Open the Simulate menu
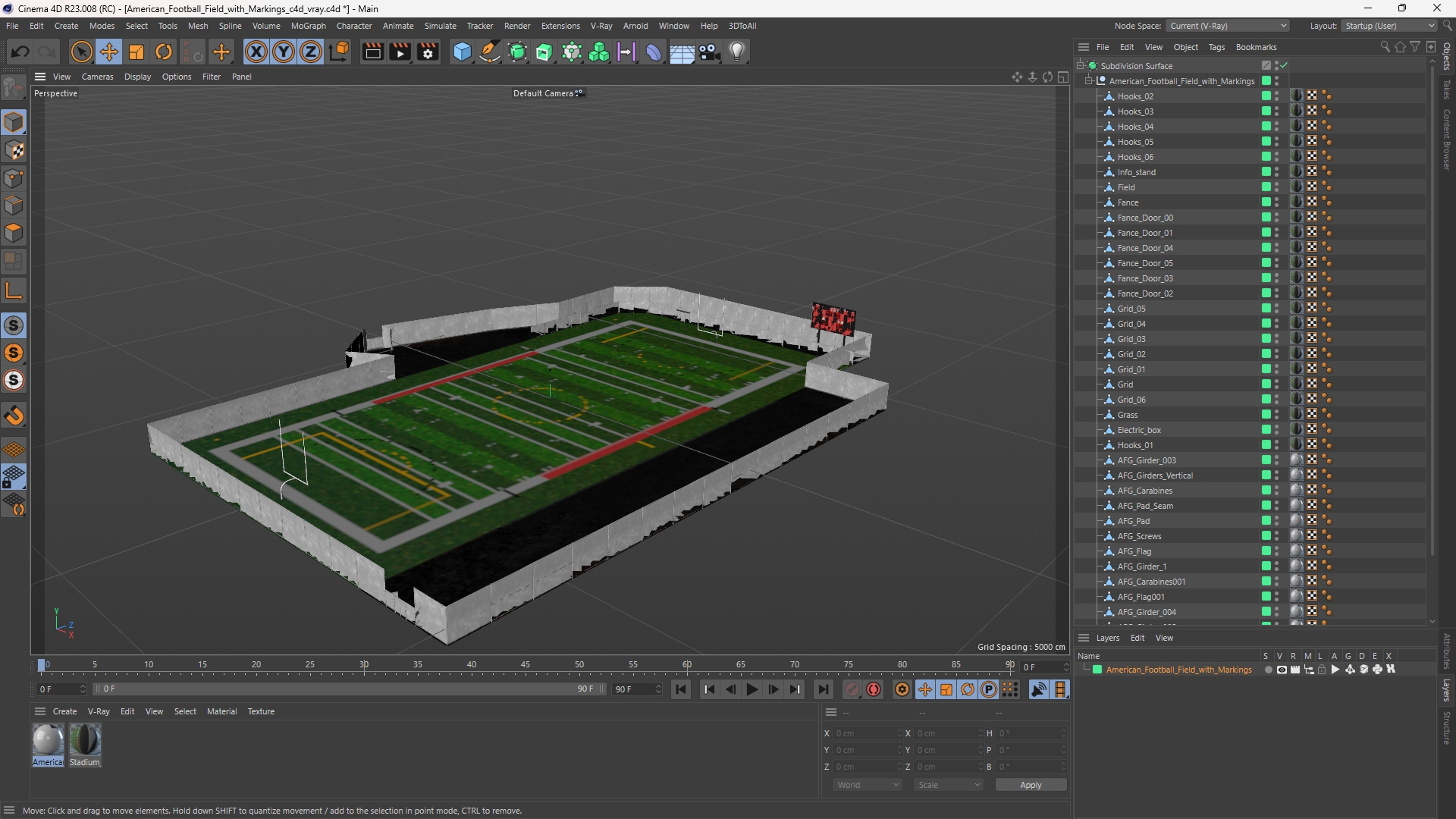The height and width of the screenshot is (819, 1456). [x=440, y=26]
